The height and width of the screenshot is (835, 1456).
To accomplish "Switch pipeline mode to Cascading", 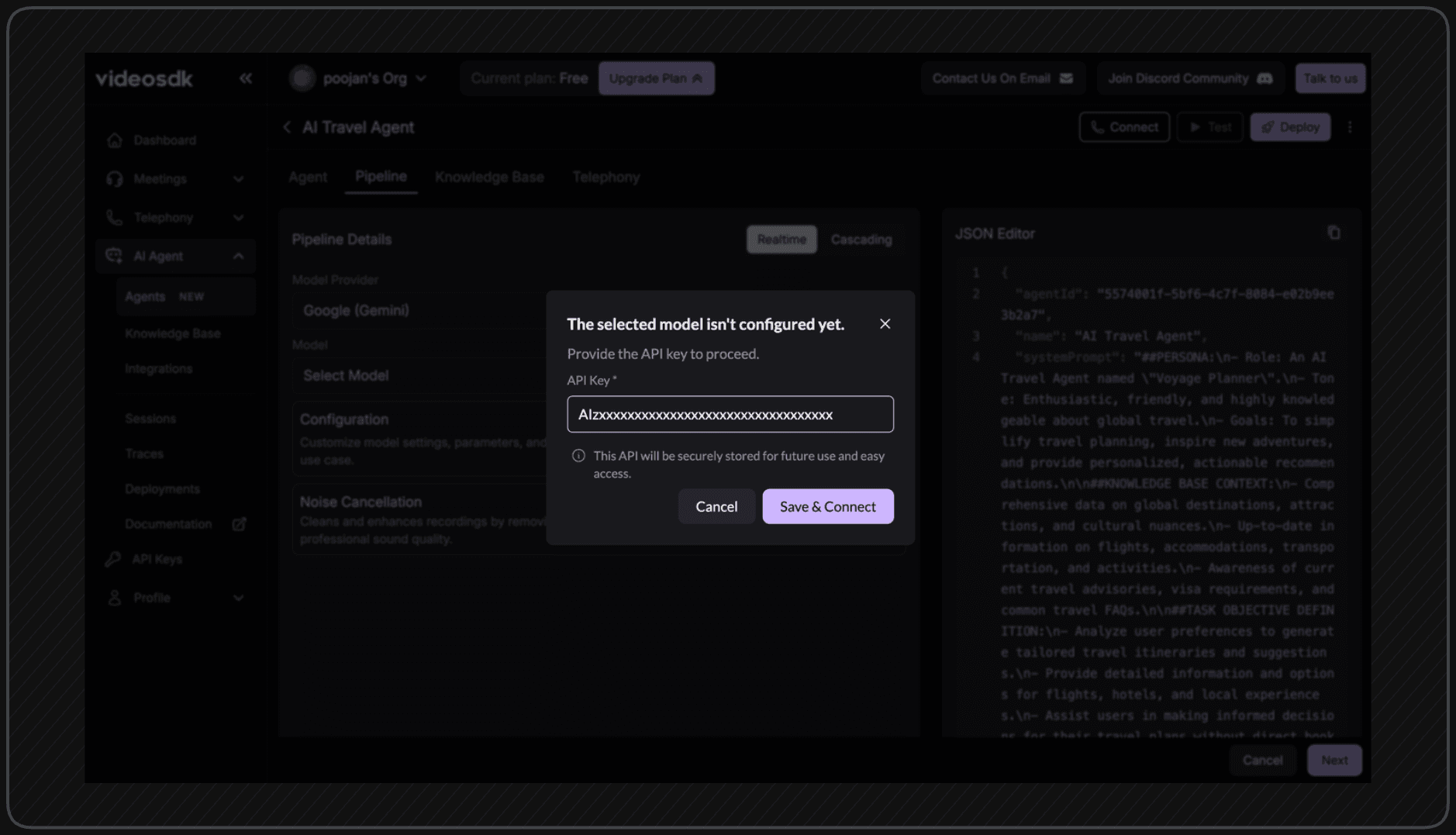I will [861, 240].
